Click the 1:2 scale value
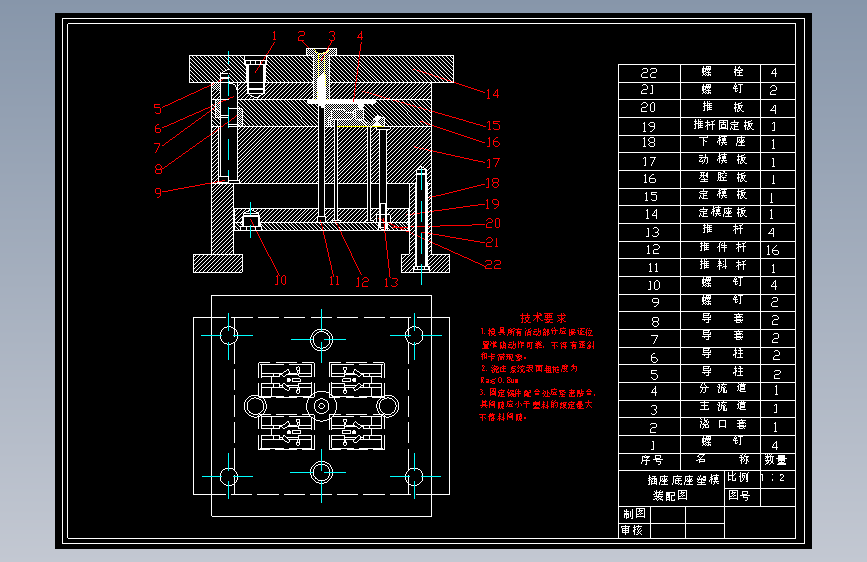867x562 pixels. [774, 477]
